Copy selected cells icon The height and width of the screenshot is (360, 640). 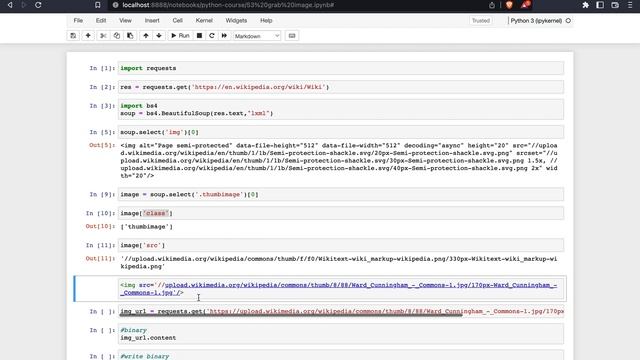(x=117, y=36)
